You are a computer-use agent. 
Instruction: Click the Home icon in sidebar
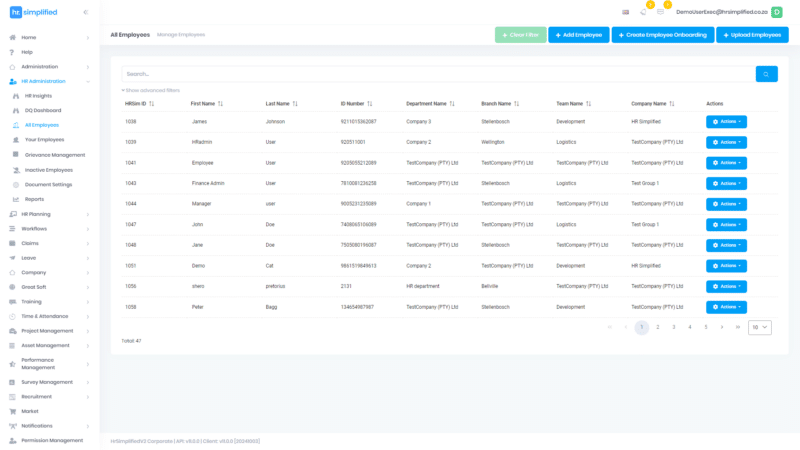pyautogui.click(x=13, y=37)
